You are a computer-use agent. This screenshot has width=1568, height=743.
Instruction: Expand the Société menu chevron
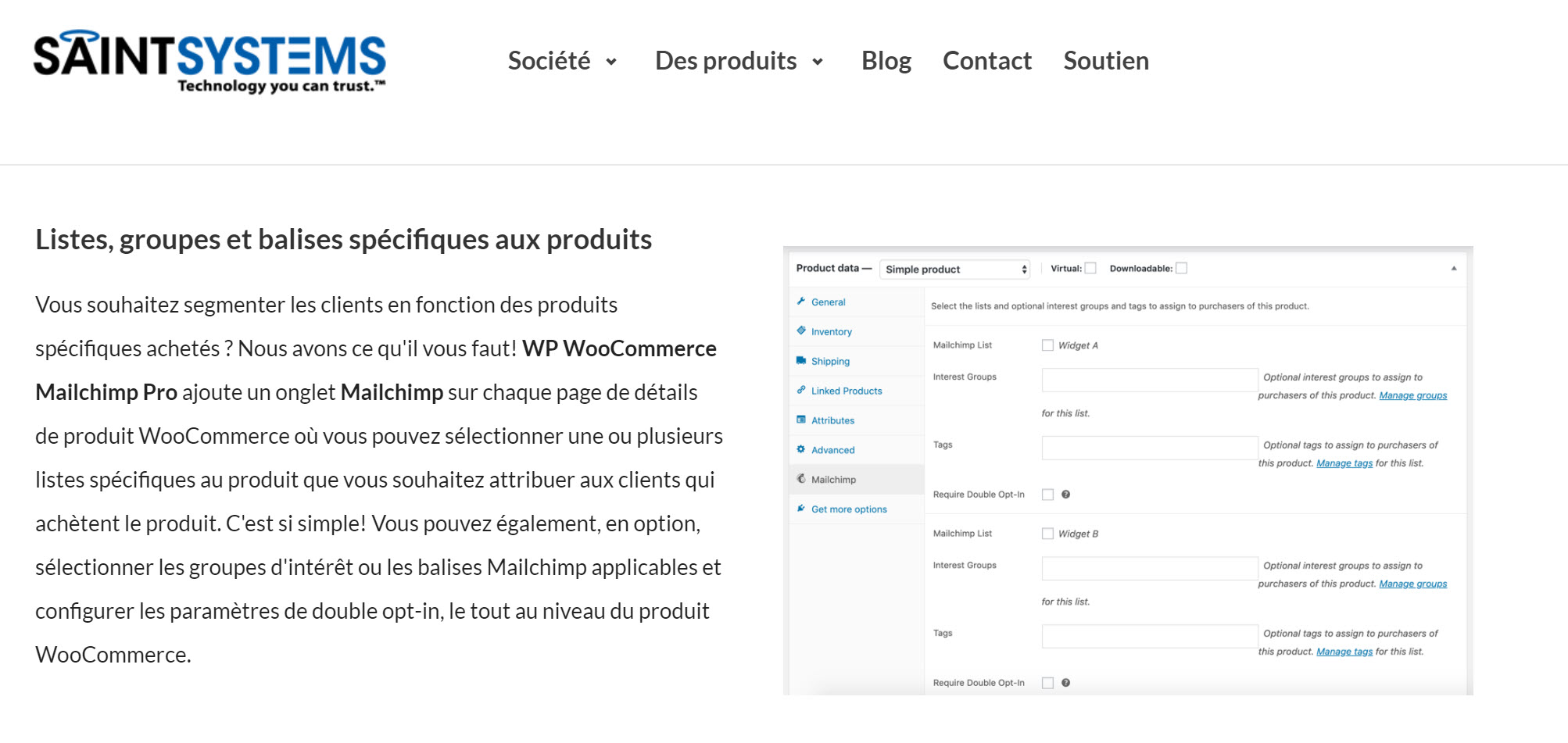pyautogui.click(x=611, y=62)
